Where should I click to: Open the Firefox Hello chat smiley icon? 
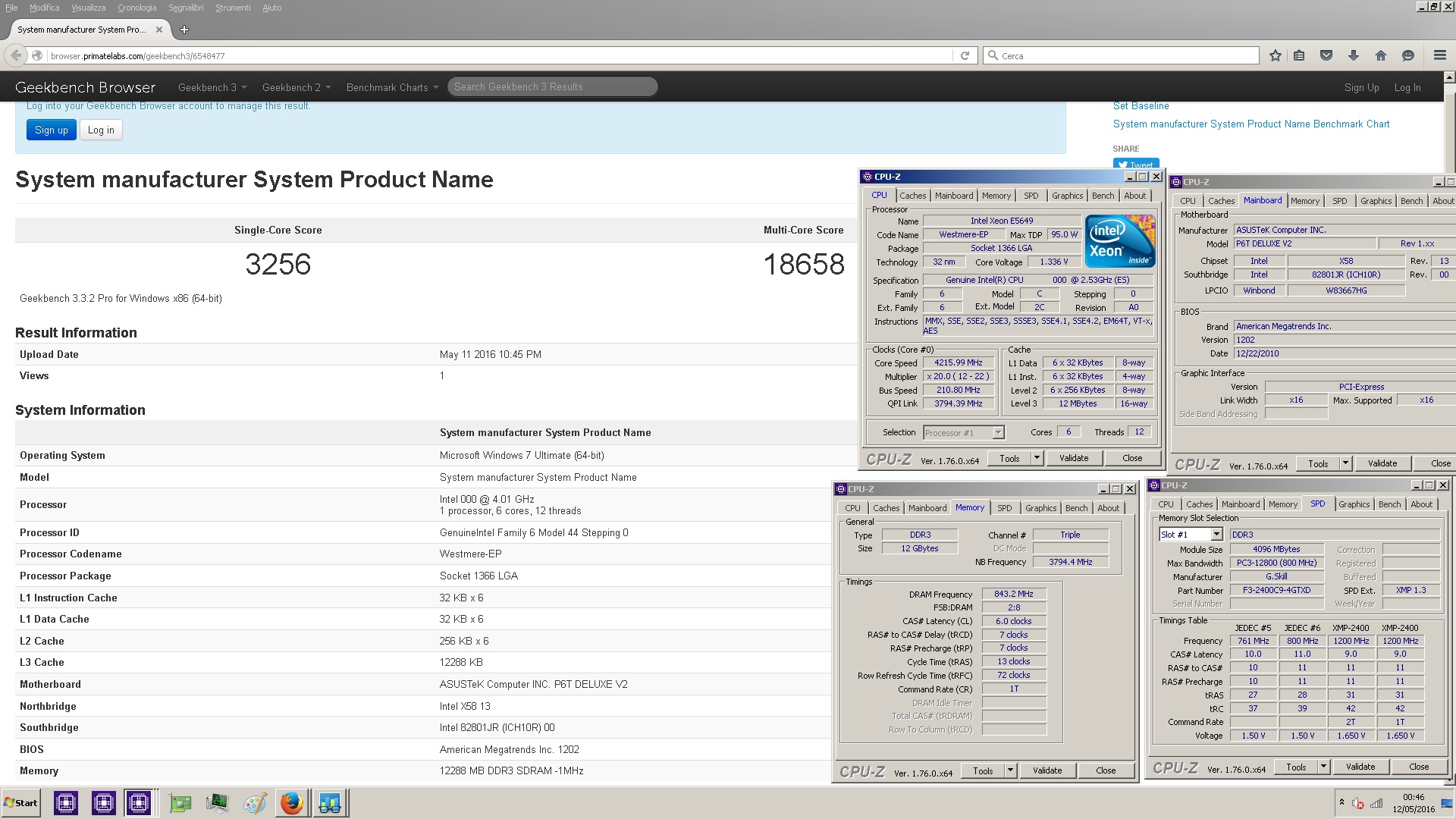tap(1408, 55)
